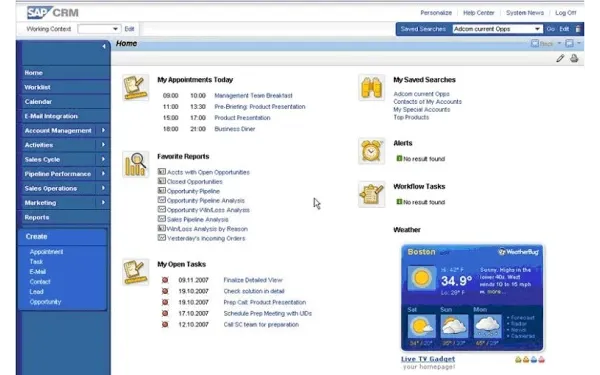Screen dimensions: 600x375
Task: Click Monday forecast cloud icon
Action: coord(488,326)
